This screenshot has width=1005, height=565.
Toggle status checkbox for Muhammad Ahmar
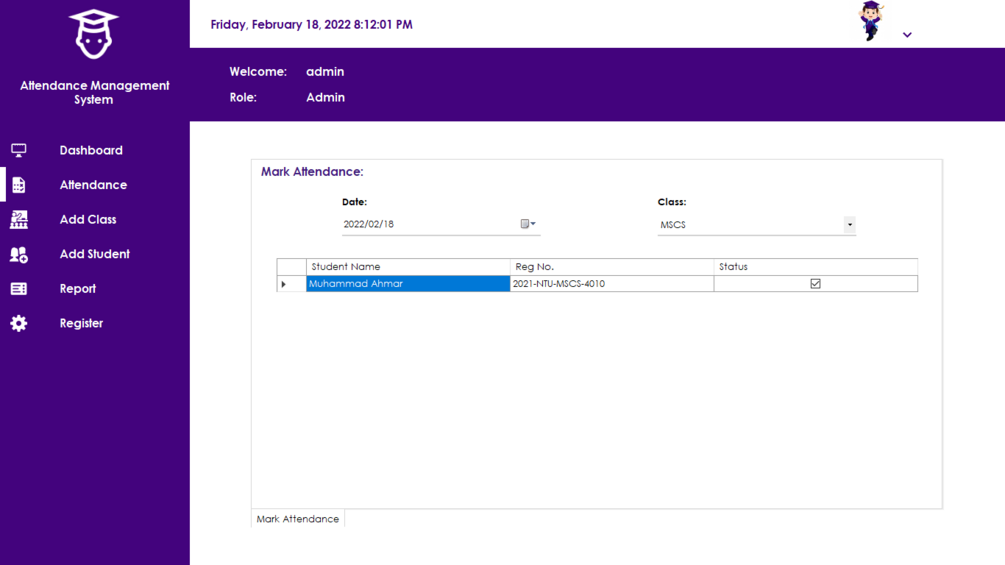coord(815,284)
